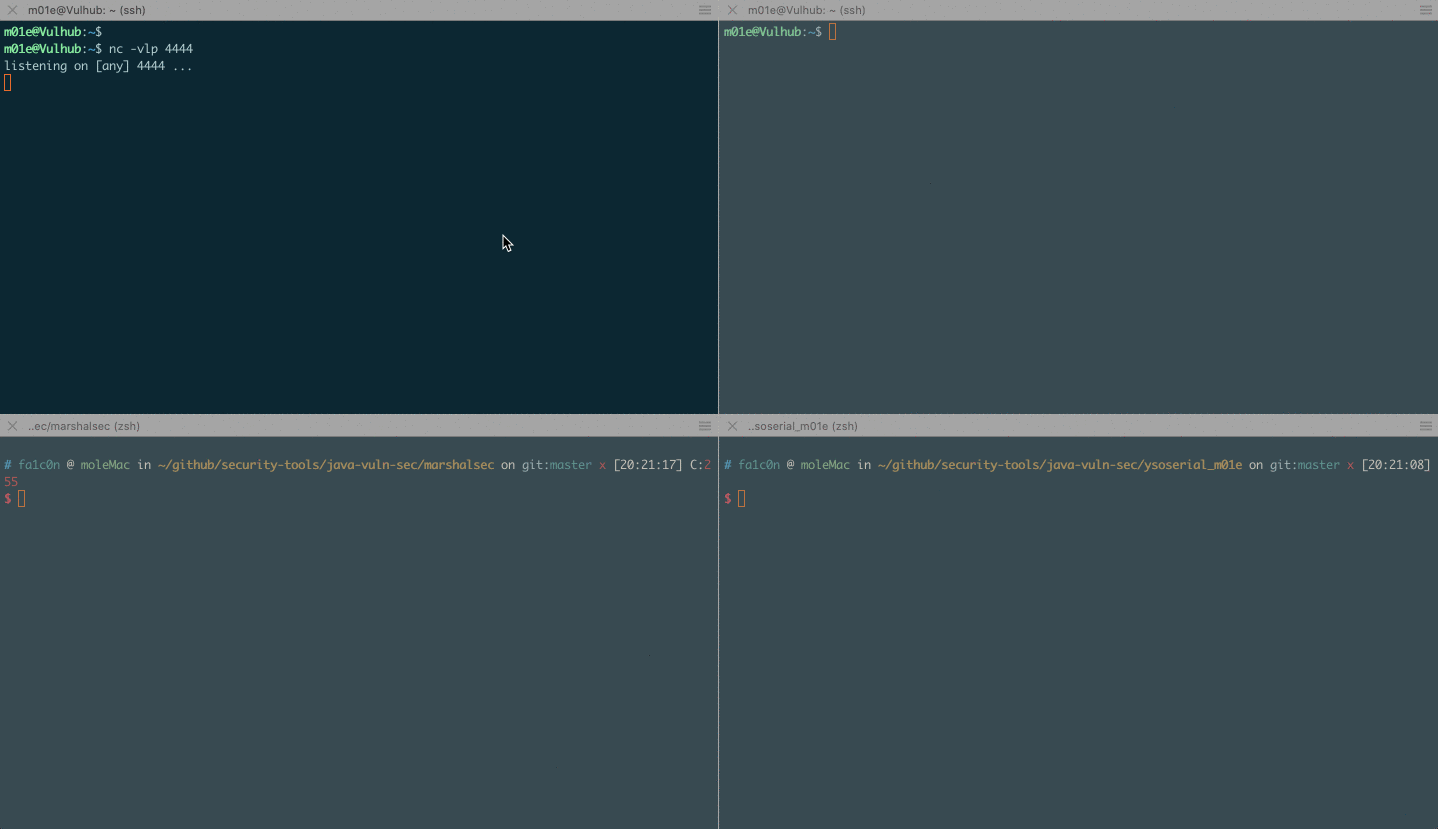Close the top-left m01e@Vulhub ssh pane
This screenshot has height=829, width=1438.
13,10
